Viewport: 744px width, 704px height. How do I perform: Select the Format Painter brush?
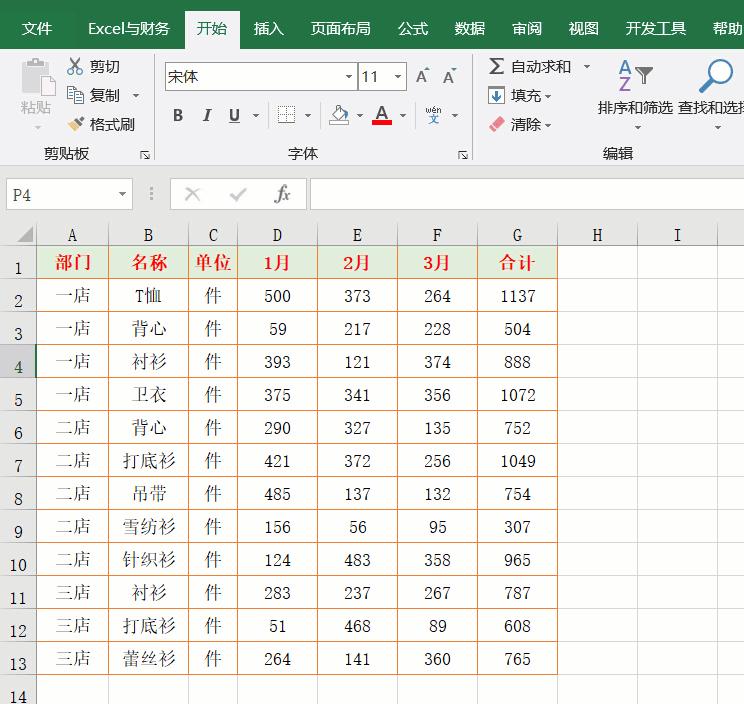coord(75,124)
